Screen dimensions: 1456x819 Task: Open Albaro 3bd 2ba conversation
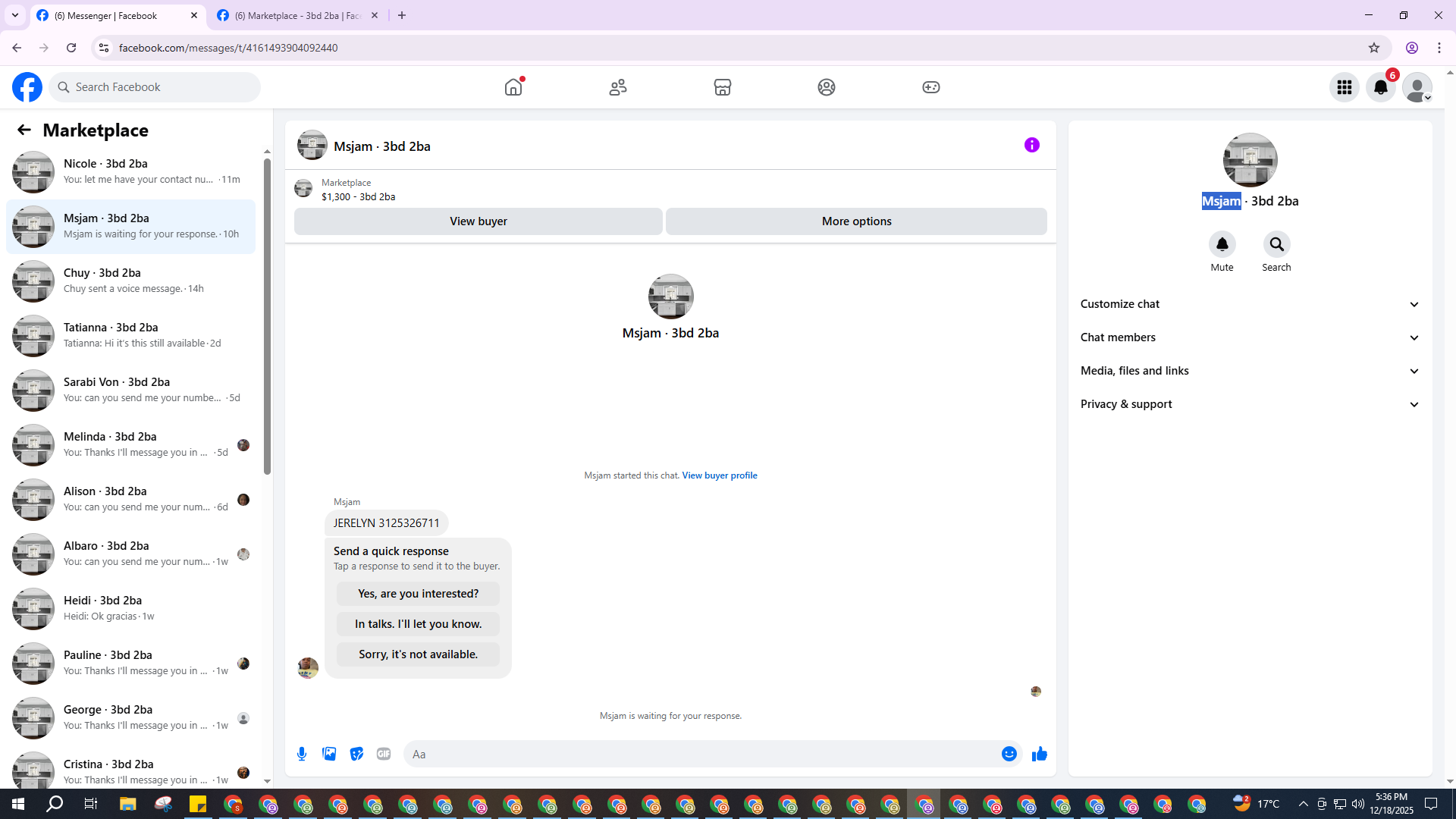pos(130,554)
